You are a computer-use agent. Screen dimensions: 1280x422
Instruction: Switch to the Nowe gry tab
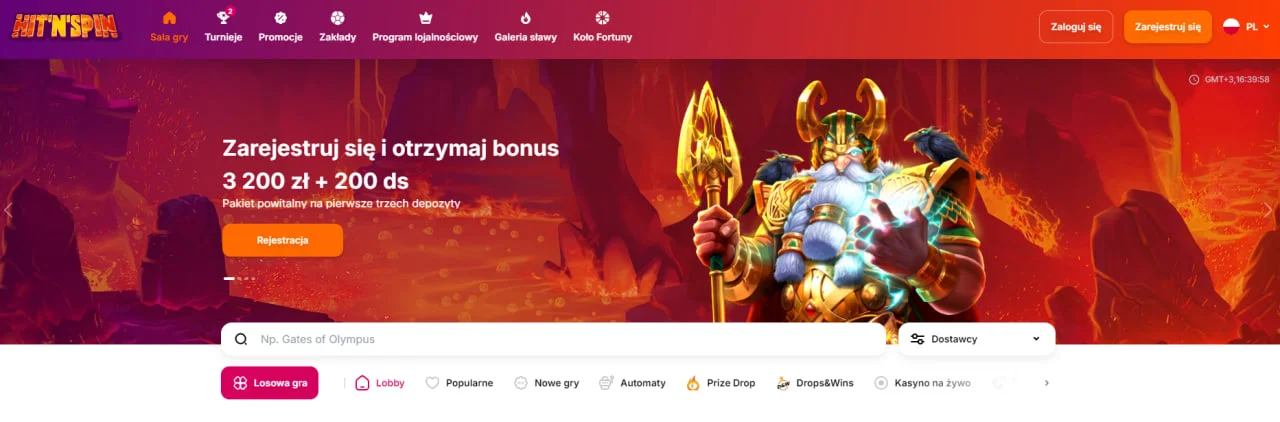tap(546, 383)
